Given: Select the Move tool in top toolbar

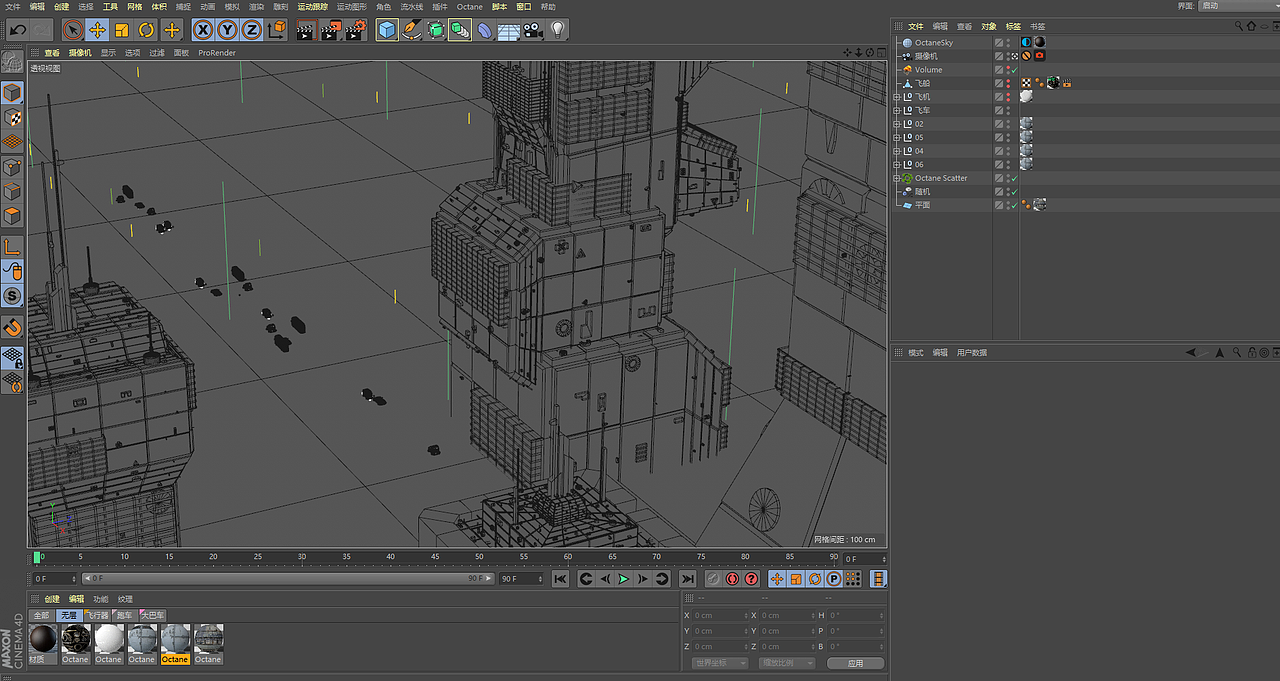Looking at the screenshot, I should click(97, 30).
